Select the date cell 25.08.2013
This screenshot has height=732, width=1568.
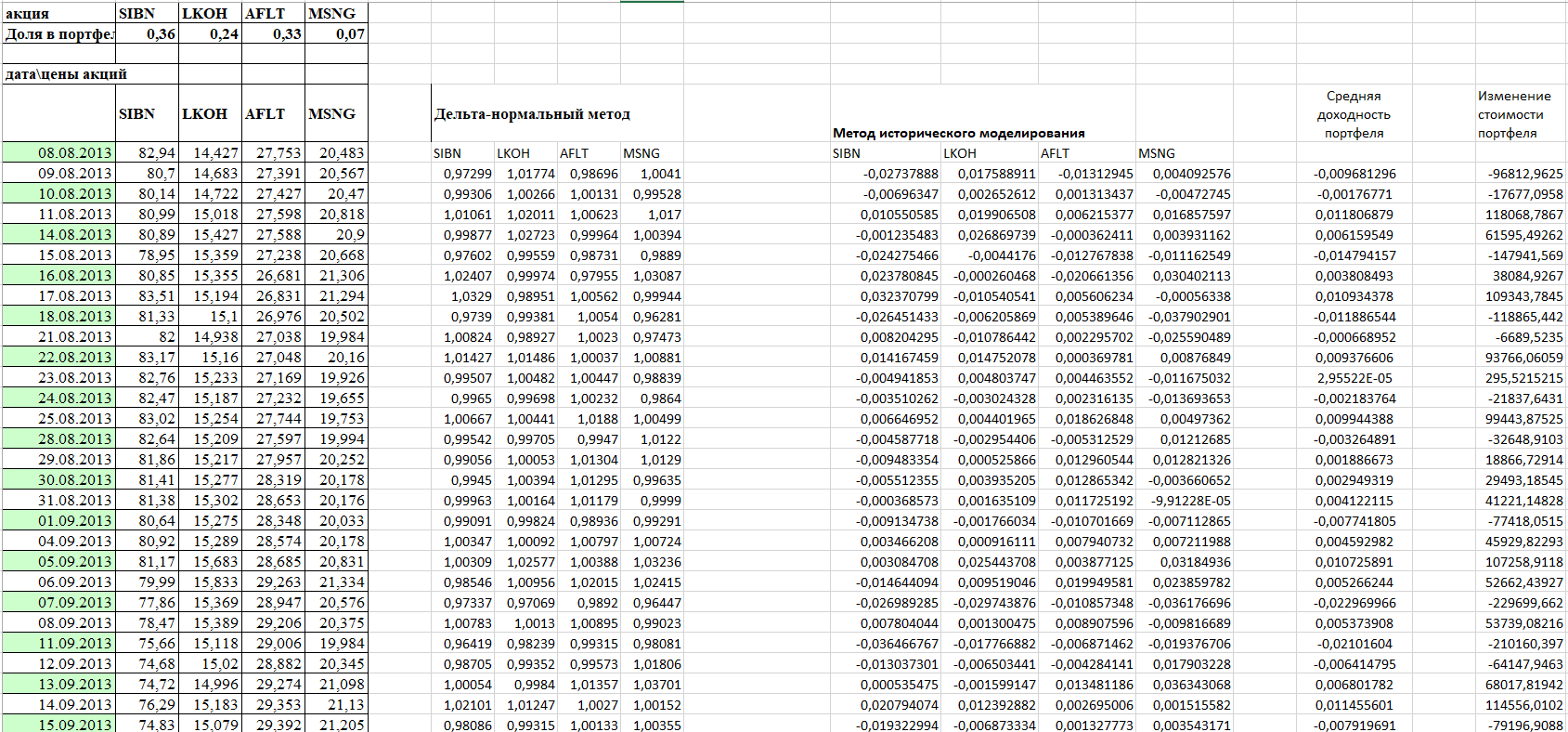(x=59, y=418)
